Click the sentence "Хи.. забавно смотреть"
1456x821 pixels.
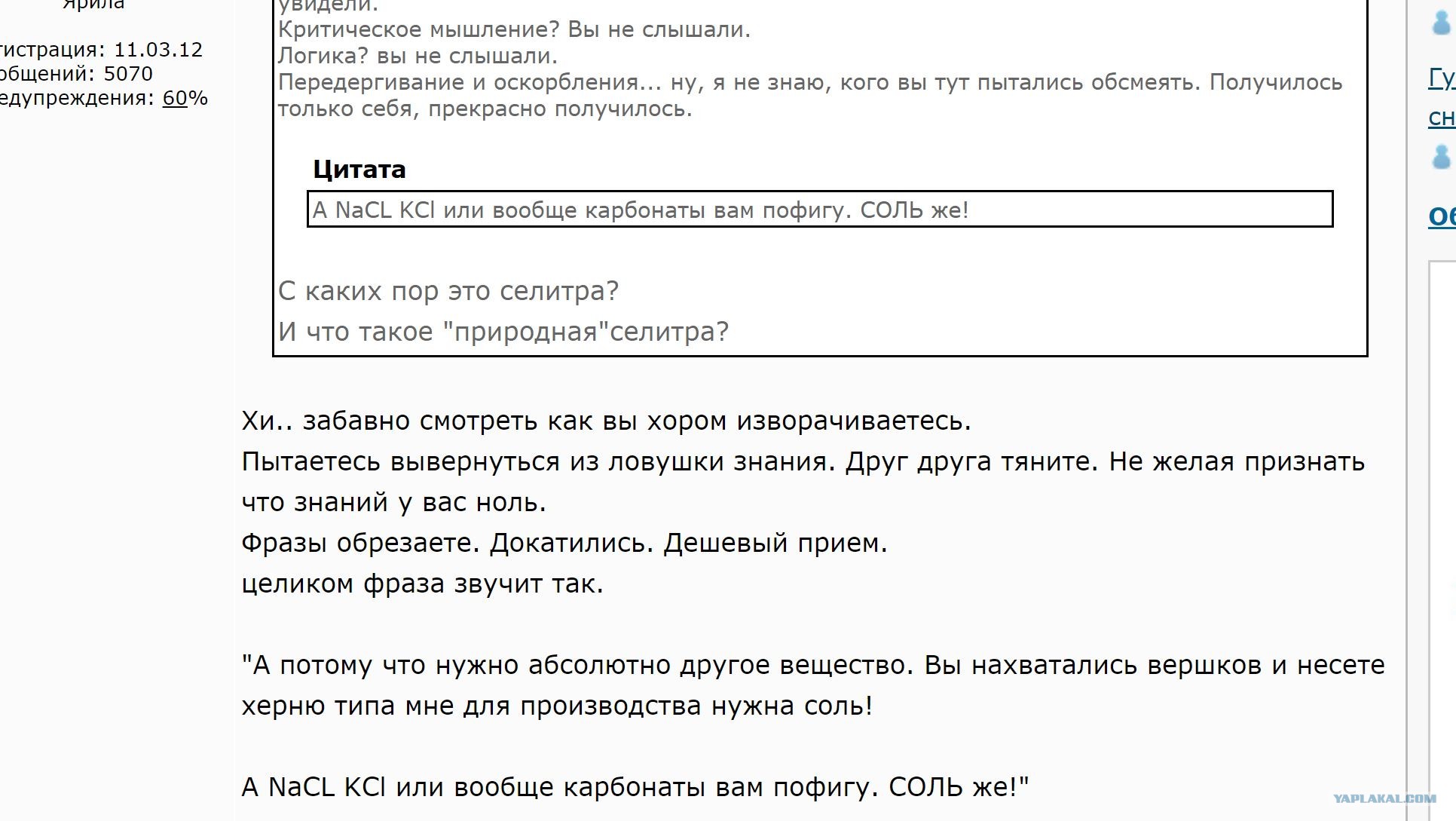point(607,421)
